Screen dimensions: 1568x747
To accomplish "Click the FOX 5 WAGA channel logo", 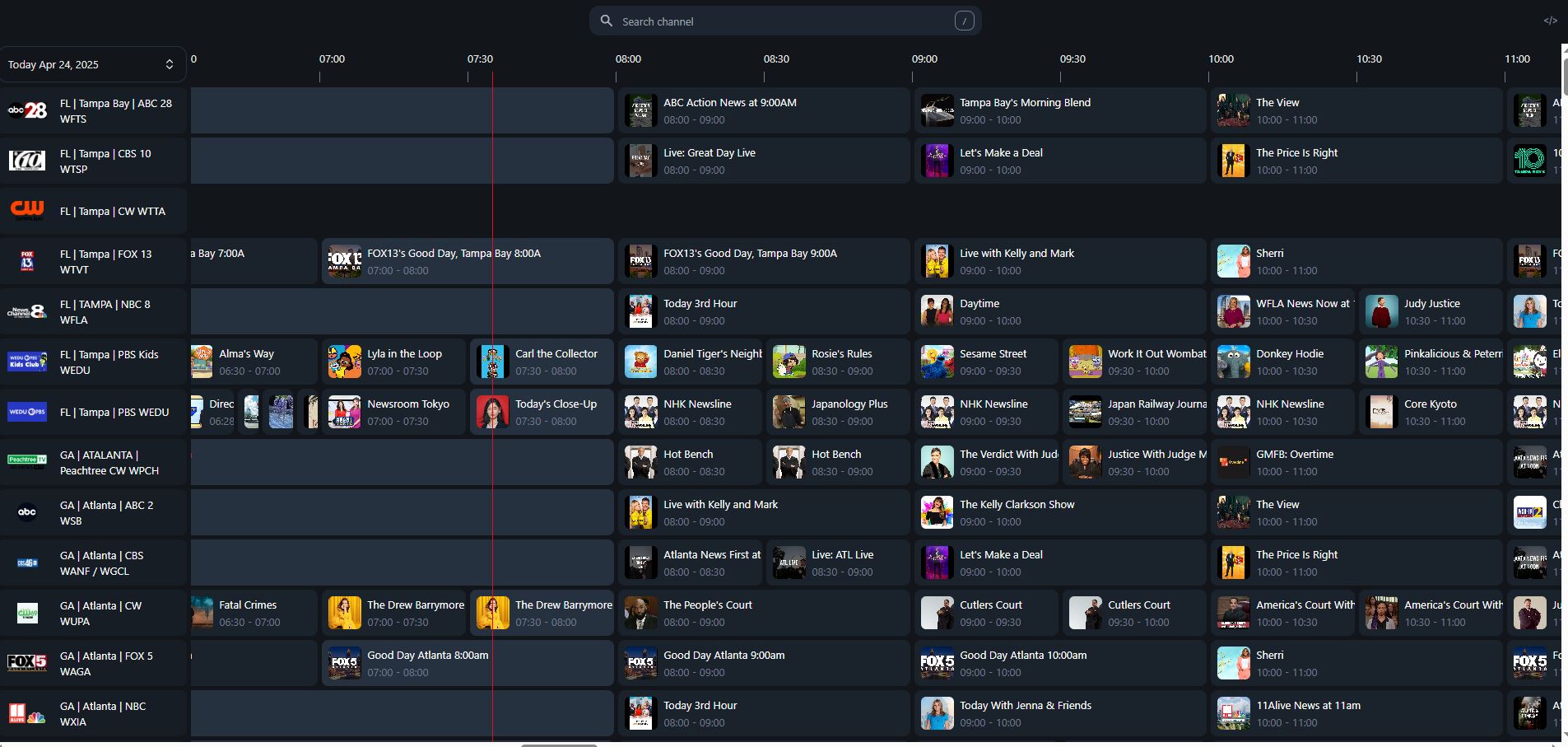I will click(27, 663).
